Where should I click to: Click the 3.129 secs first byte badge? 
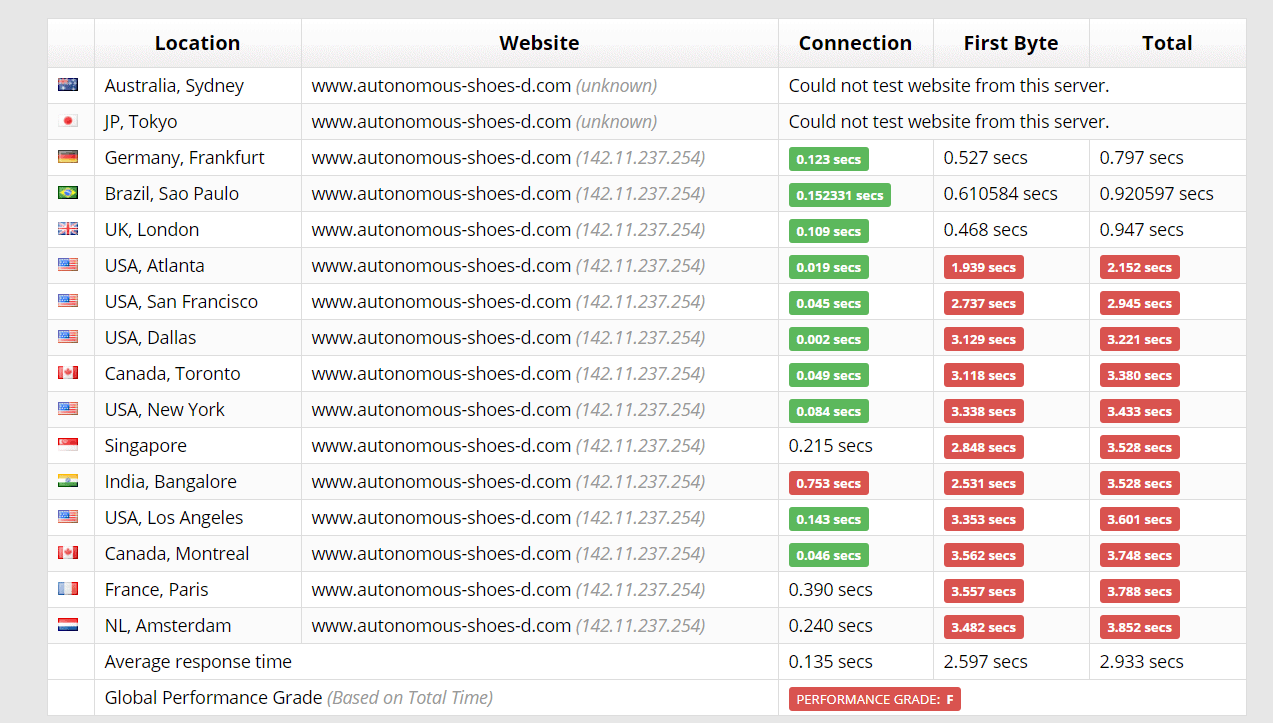click(984, 339)
